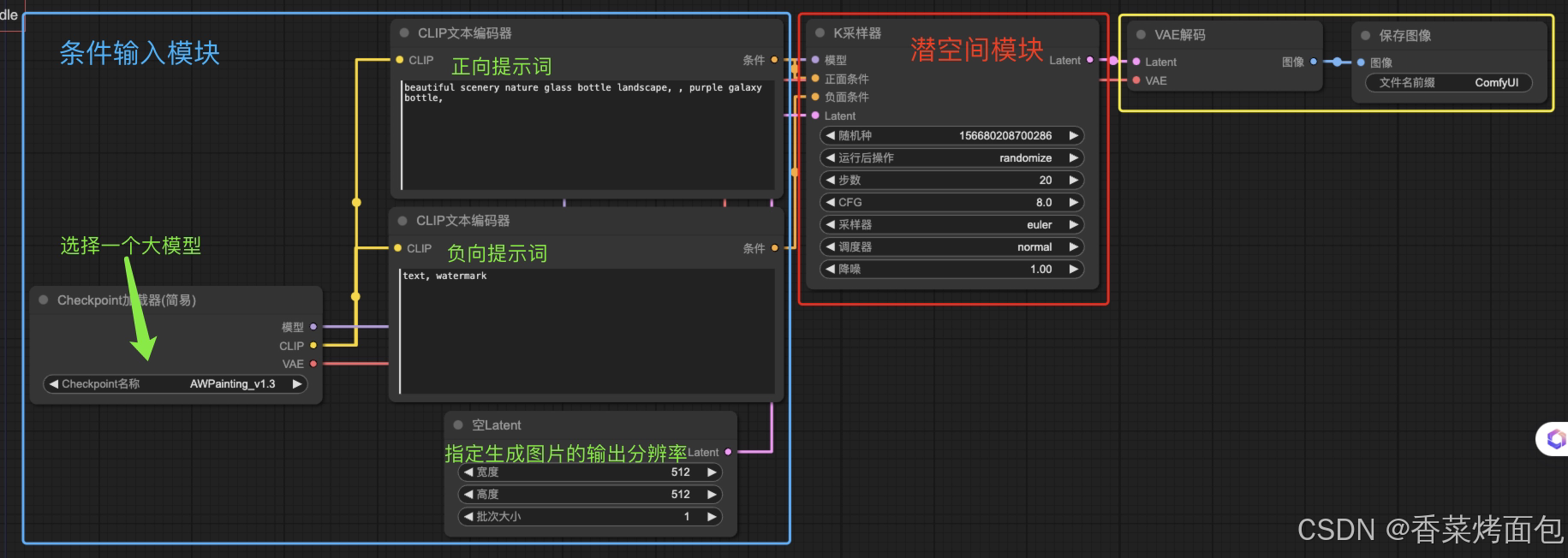Click the 保存图像 node title
Image resolution: width=1568 pixels, height=558 pixels.
click(x=1404, y=35)
